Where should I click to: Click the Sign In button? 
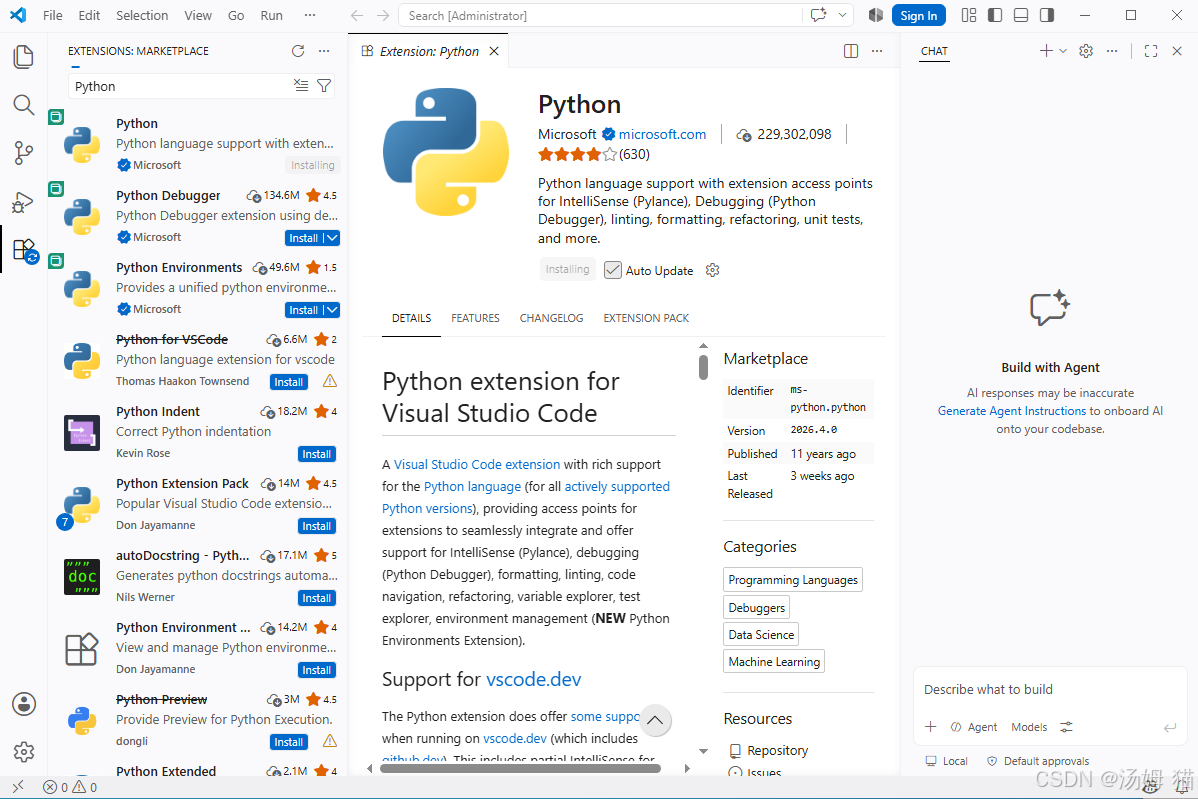click(918, 15)
